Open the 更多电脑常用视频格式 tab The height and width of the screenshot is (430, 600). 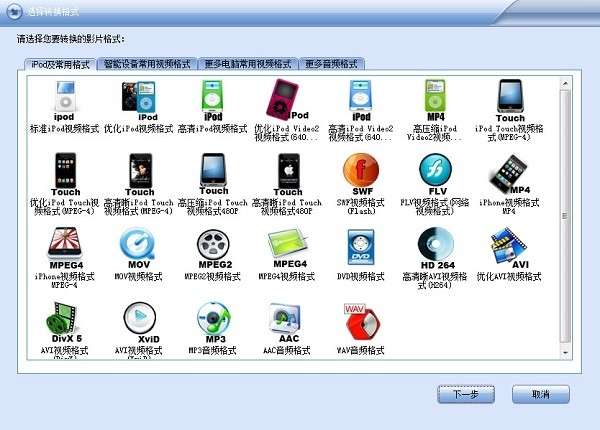tap(248, 64)
